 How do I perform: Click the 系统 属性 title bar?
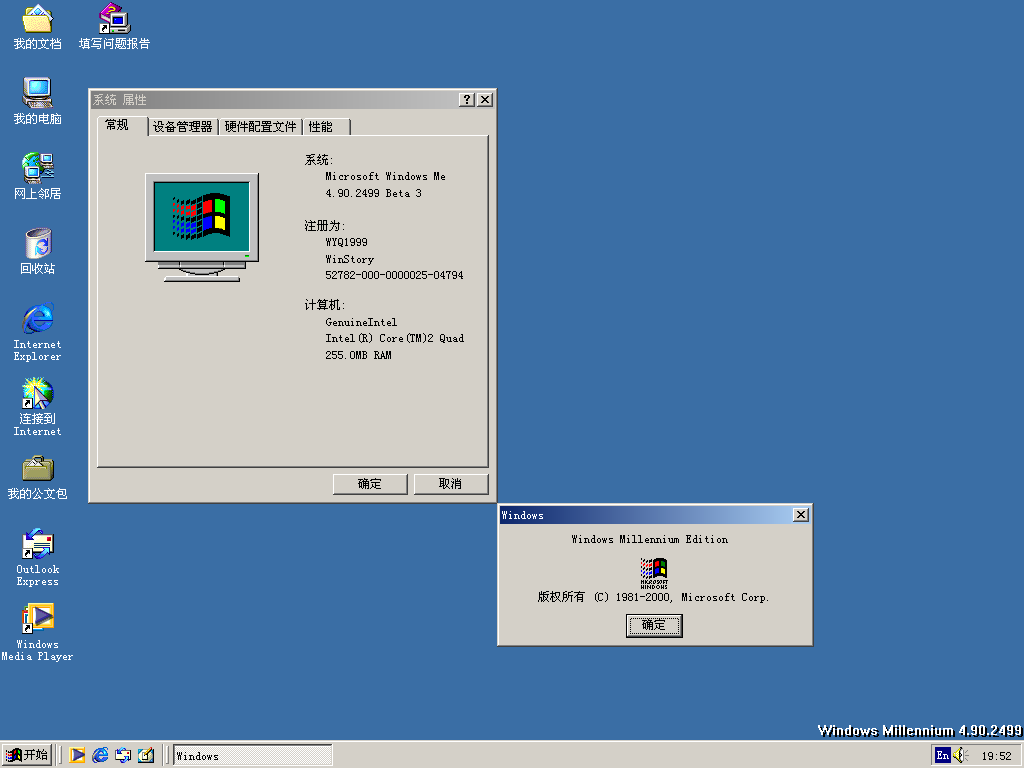pos(274,99)
